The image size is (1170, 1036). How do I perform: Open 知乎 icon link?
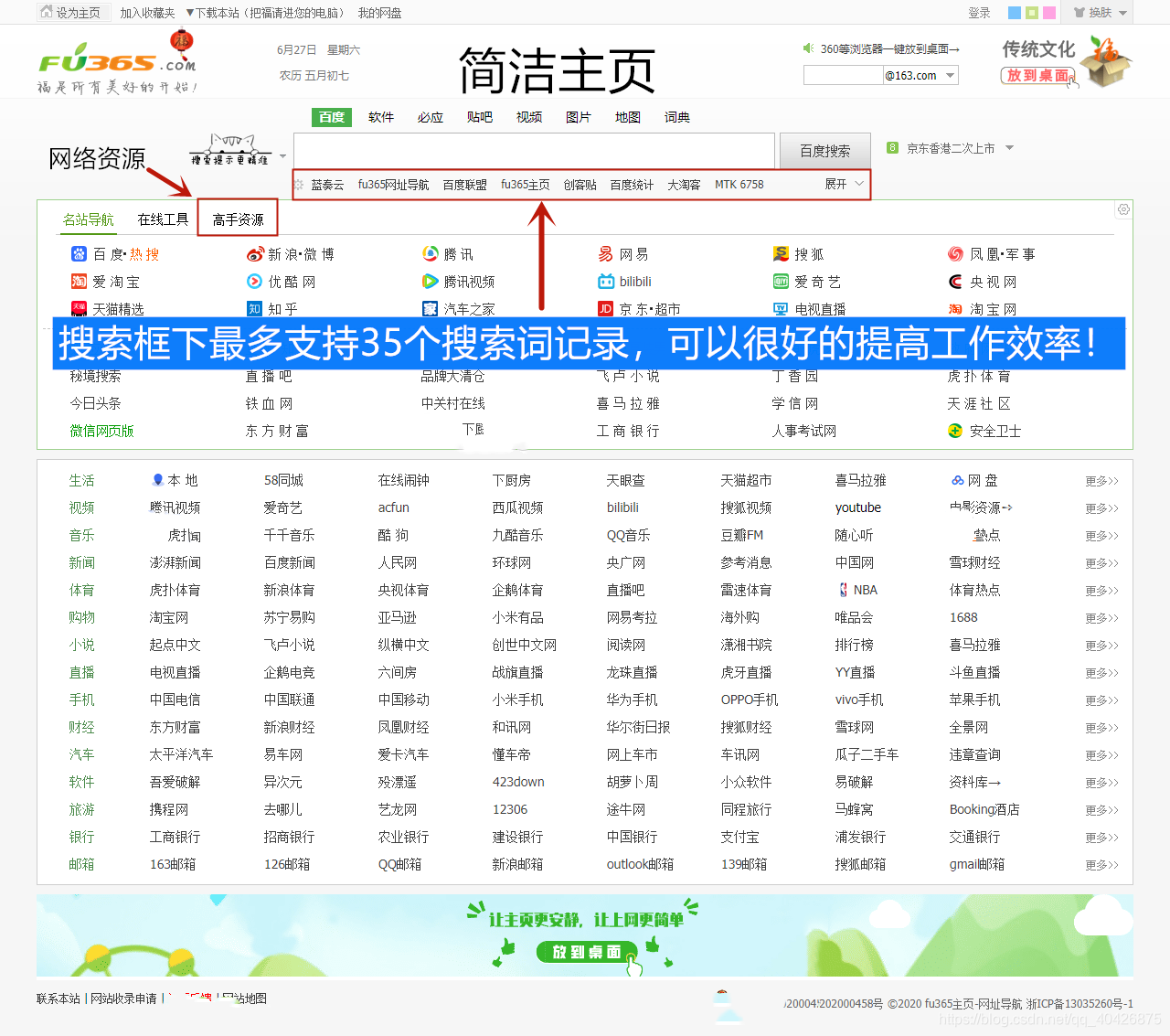[254, 309]
